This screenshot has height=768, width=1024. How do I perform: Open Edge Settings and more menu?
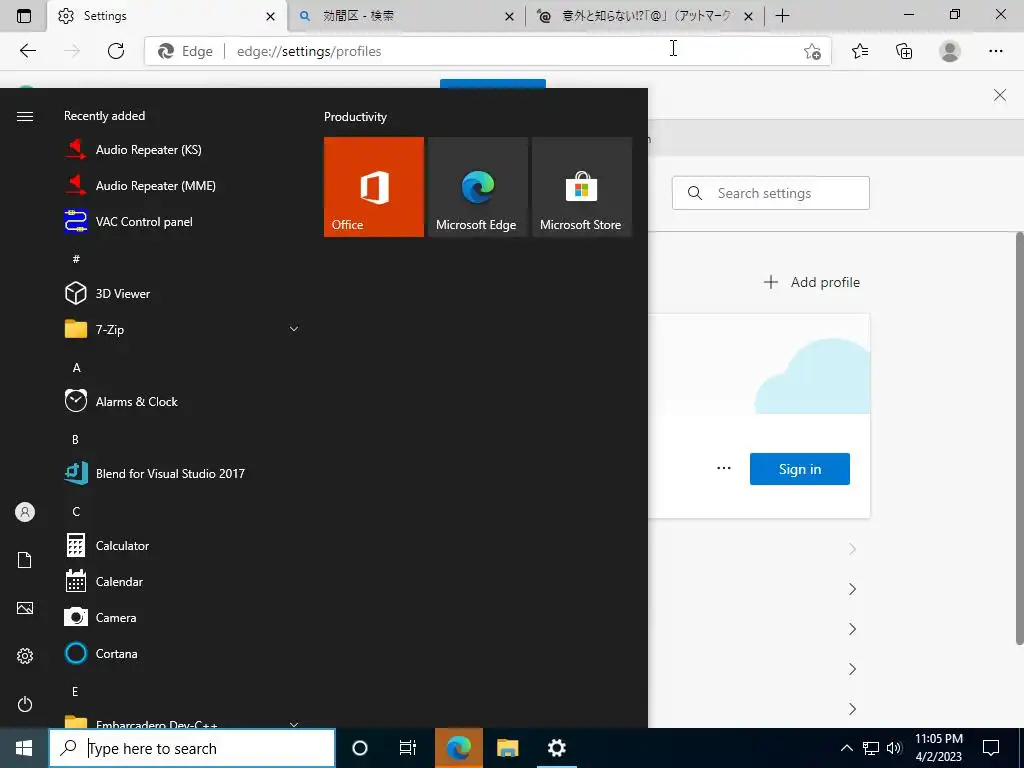[x=995, y=51]
